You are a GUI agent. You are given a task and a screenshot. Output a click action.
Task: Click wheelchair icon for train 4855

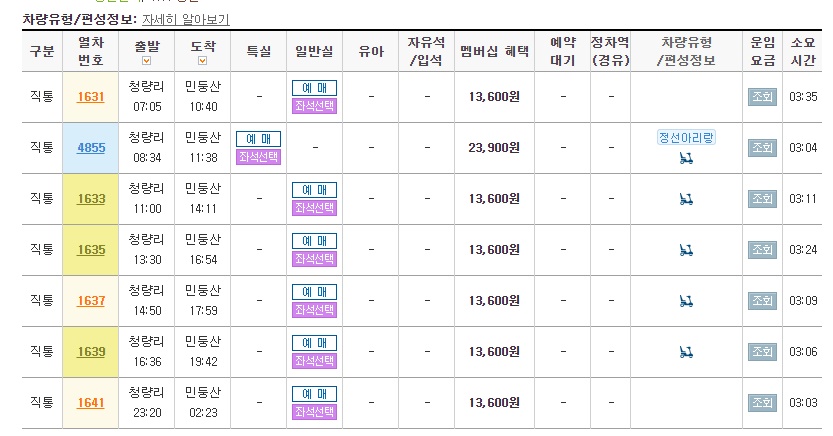tap(686, 158)
